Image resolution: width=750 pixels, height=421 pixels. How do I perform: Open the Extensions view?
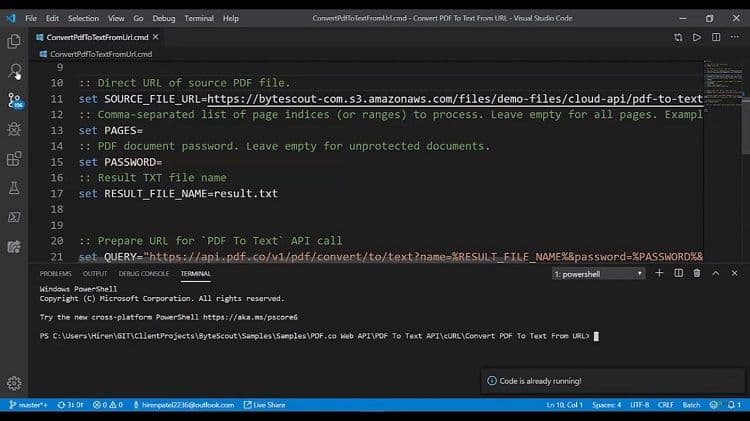tap(14, 158)
